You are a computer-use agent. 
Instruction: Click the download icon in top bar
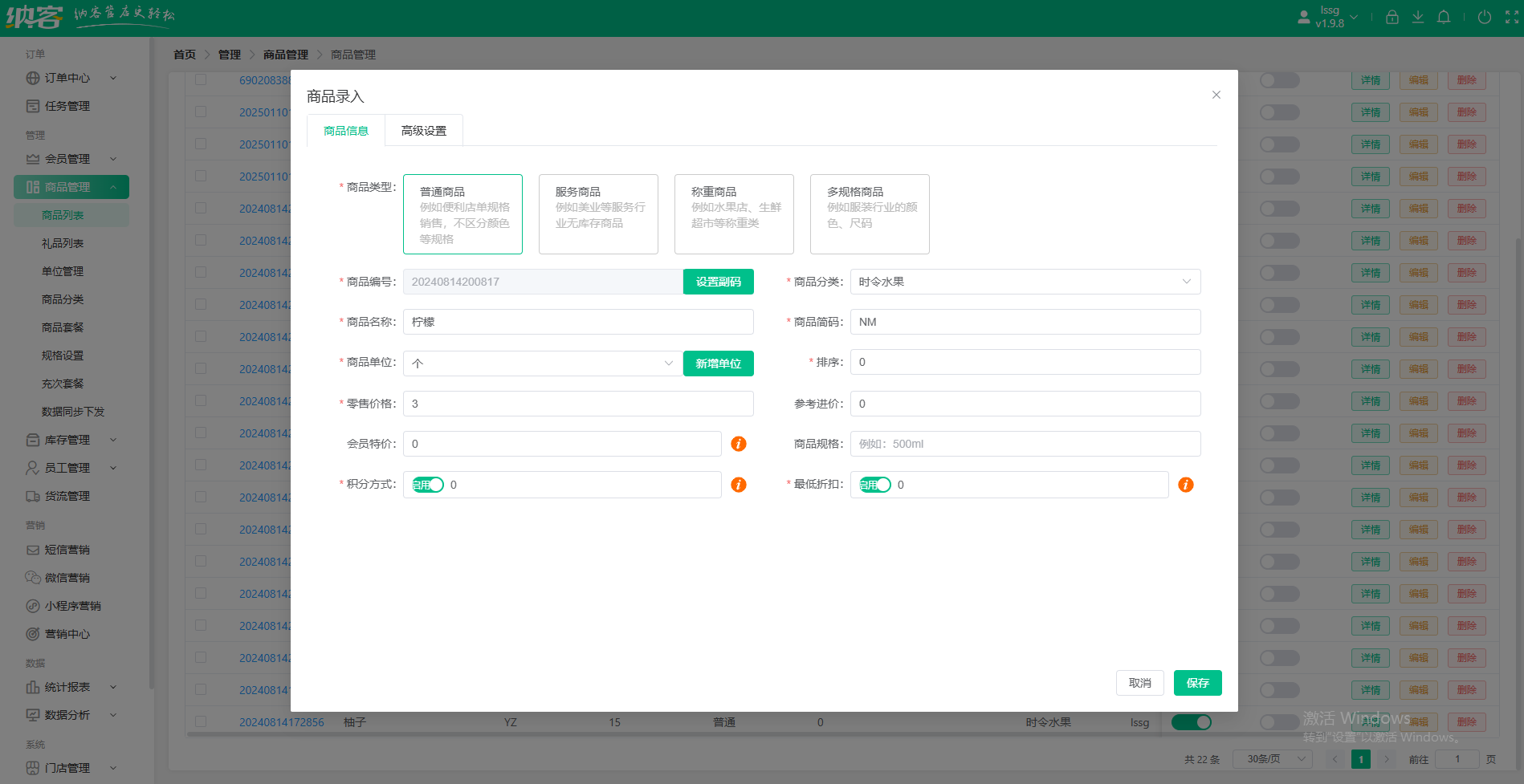pos(1418,17)
